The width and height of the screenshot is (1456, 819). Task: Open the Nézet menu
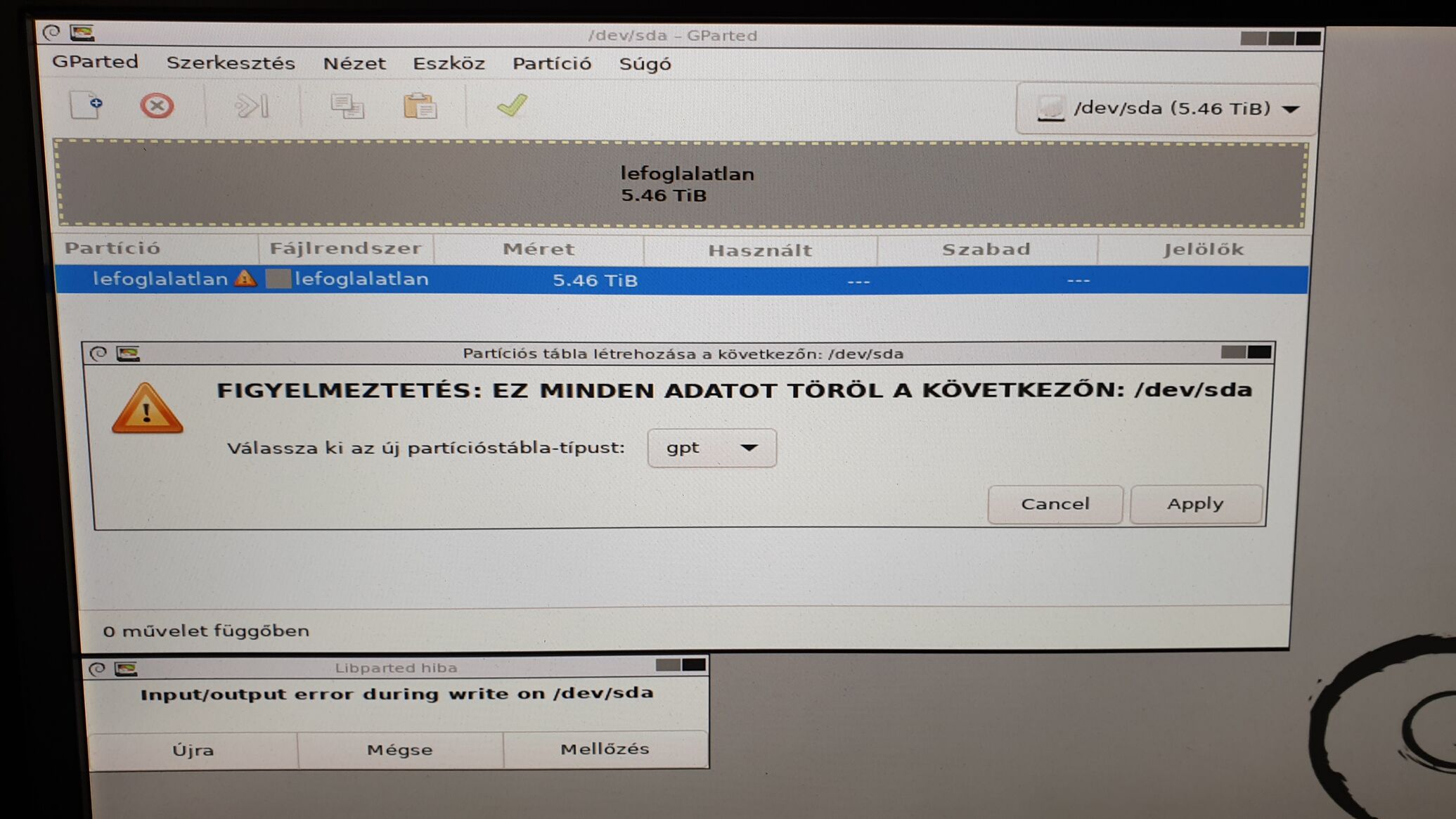pyautogui.click(x=354, y=64)
